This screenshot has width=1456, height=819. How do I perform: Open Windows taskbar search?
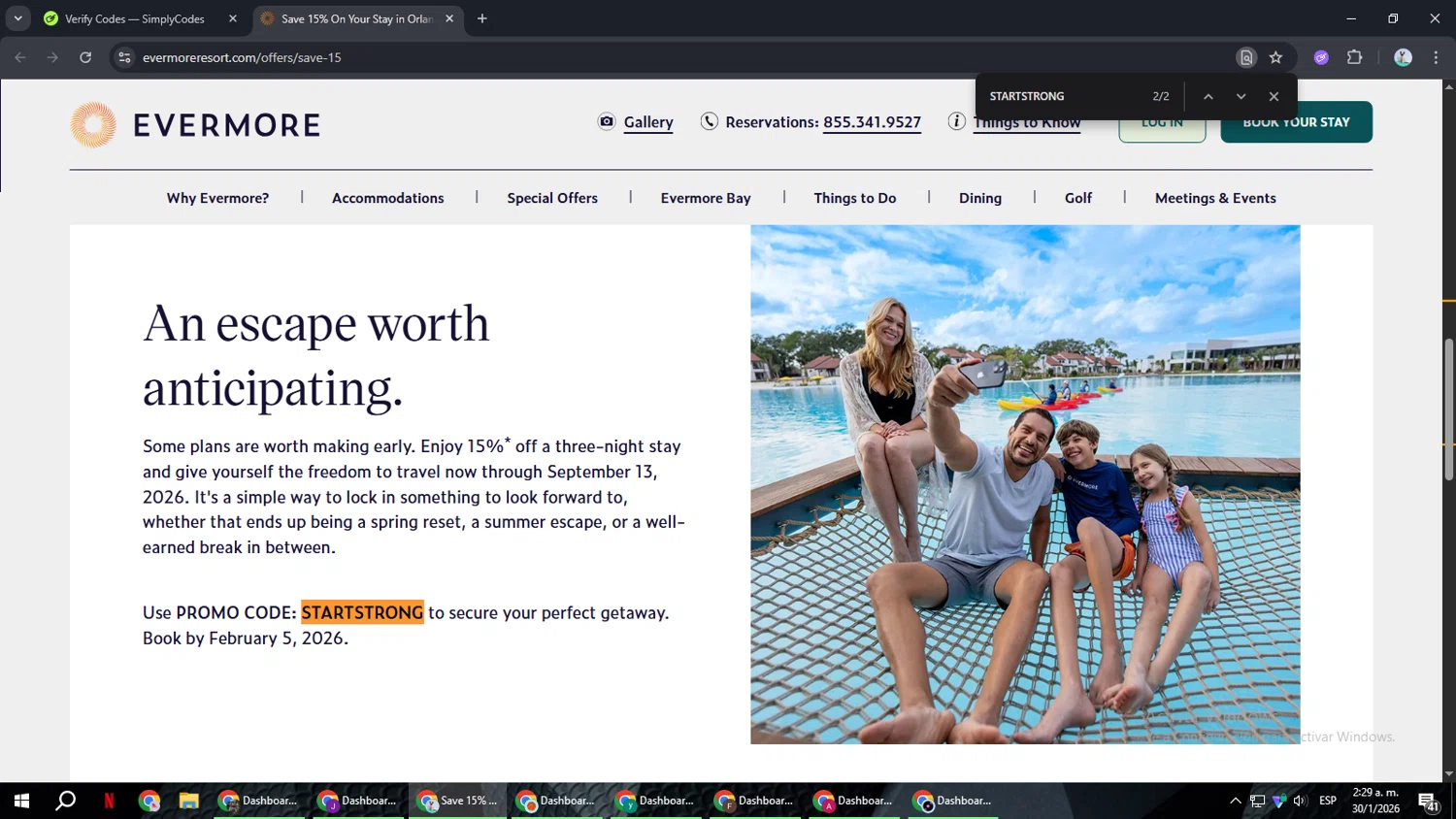pyautogui.click(x=65, y=801)
